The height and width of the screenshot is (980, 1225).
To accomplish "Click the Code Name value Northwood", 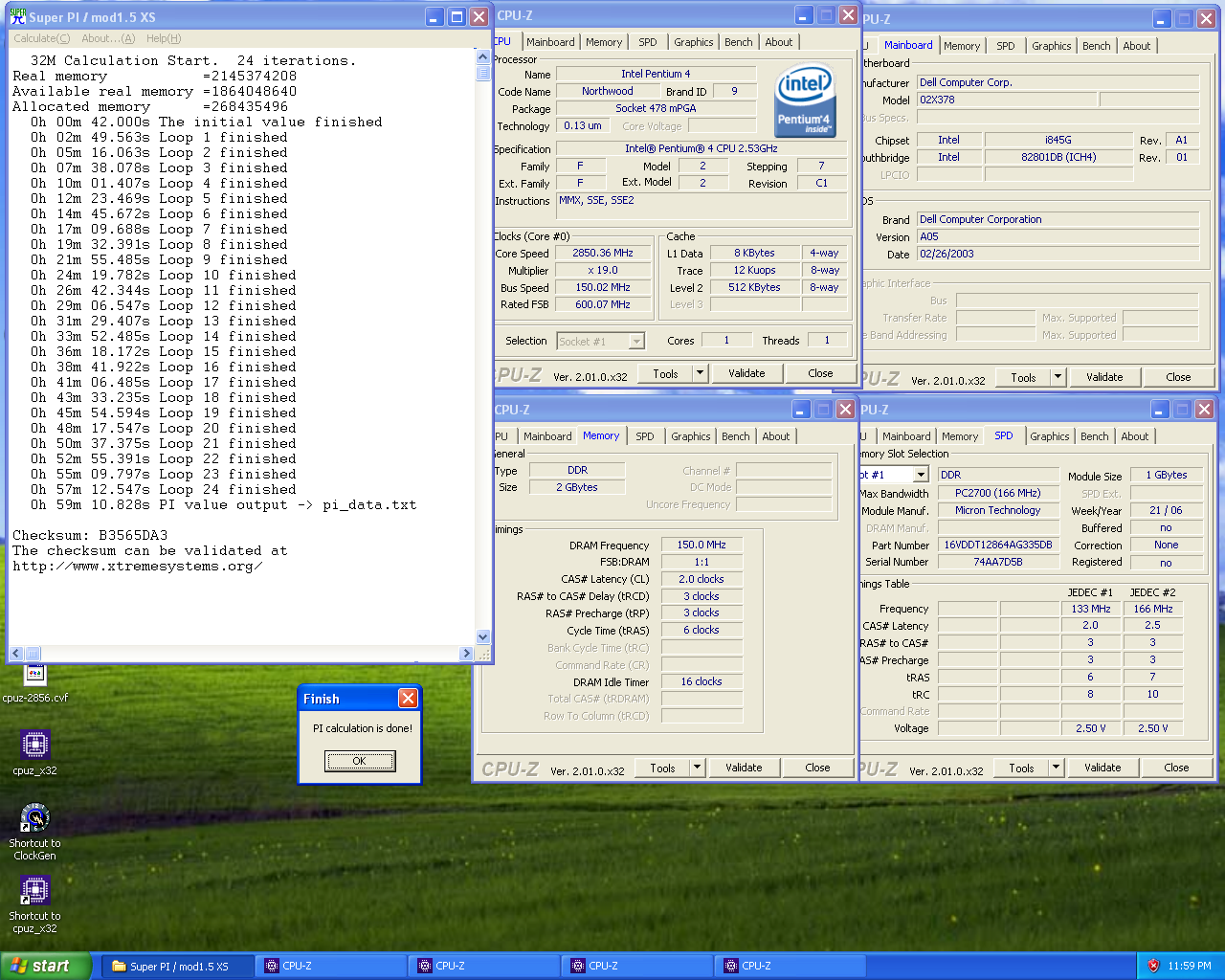I will point(607,91).
